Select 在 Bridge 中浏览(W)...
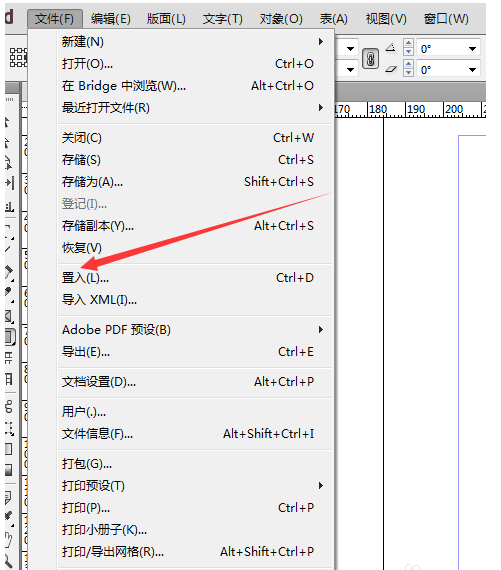 195,86
